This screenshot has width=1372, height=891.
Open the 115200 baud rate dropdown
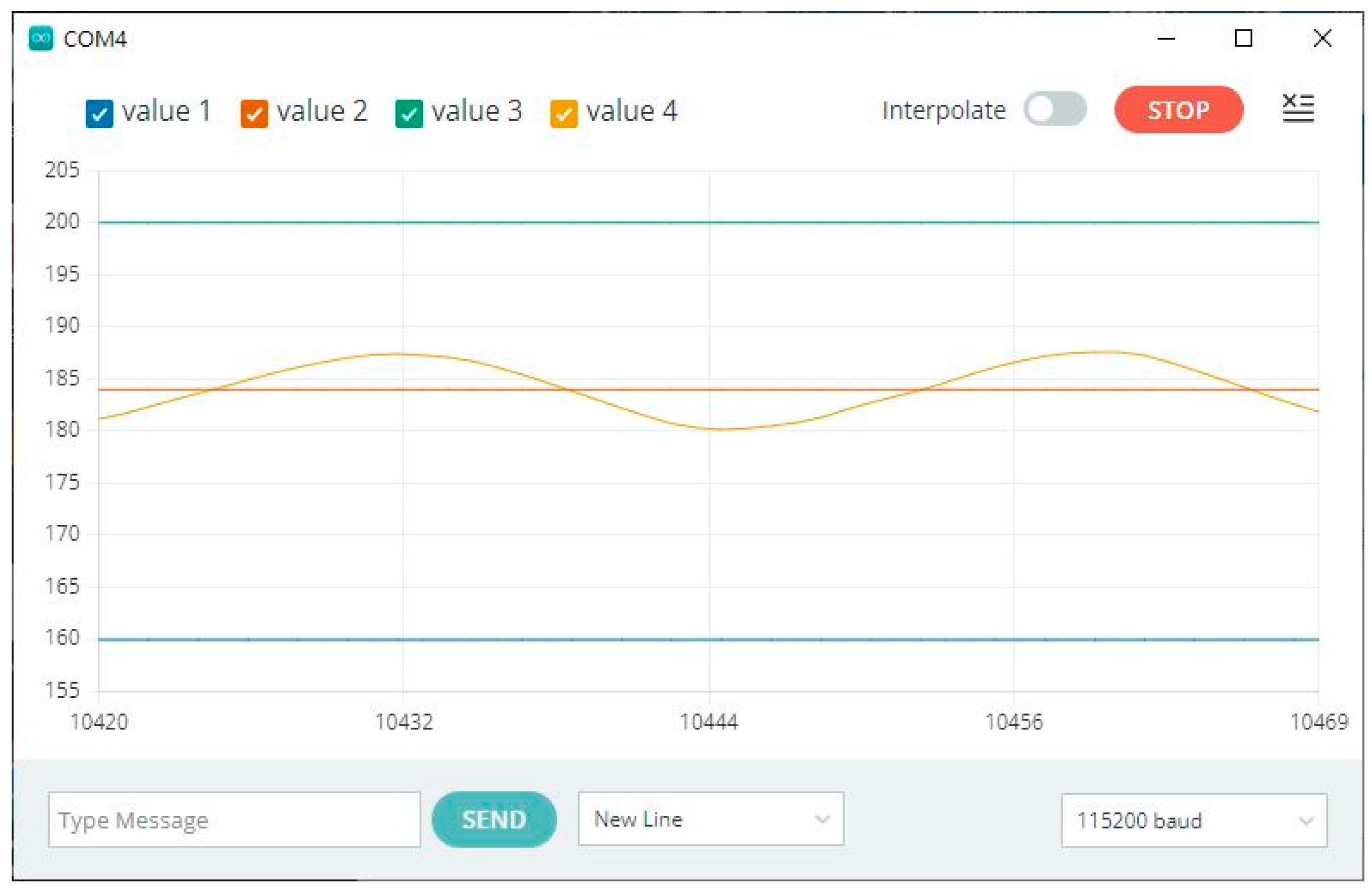pyautogui.click(x=1194, y=821)
